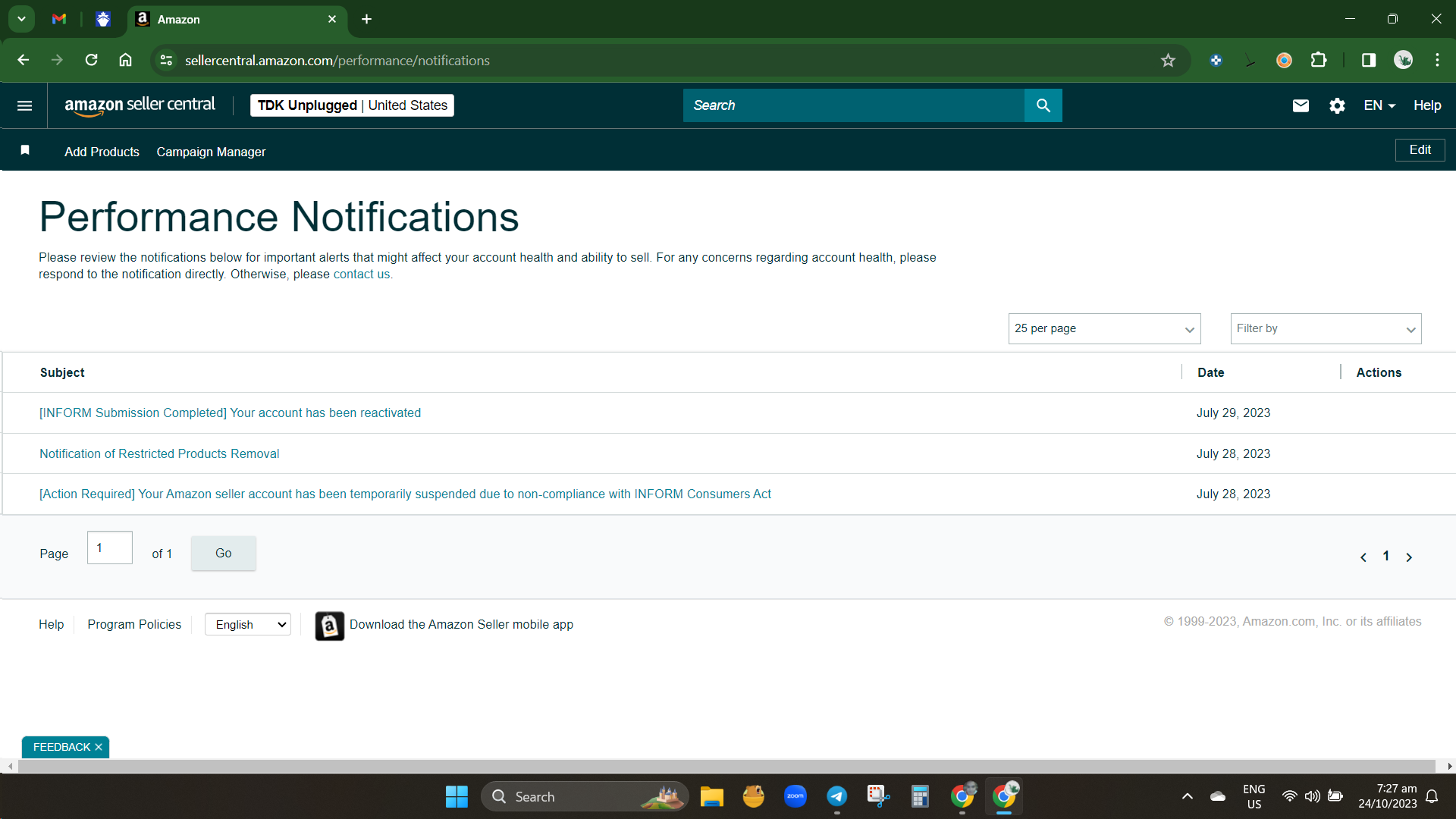Open the Action Required suspension notification
Screen dimensions: 1456x819
[405, 494]
